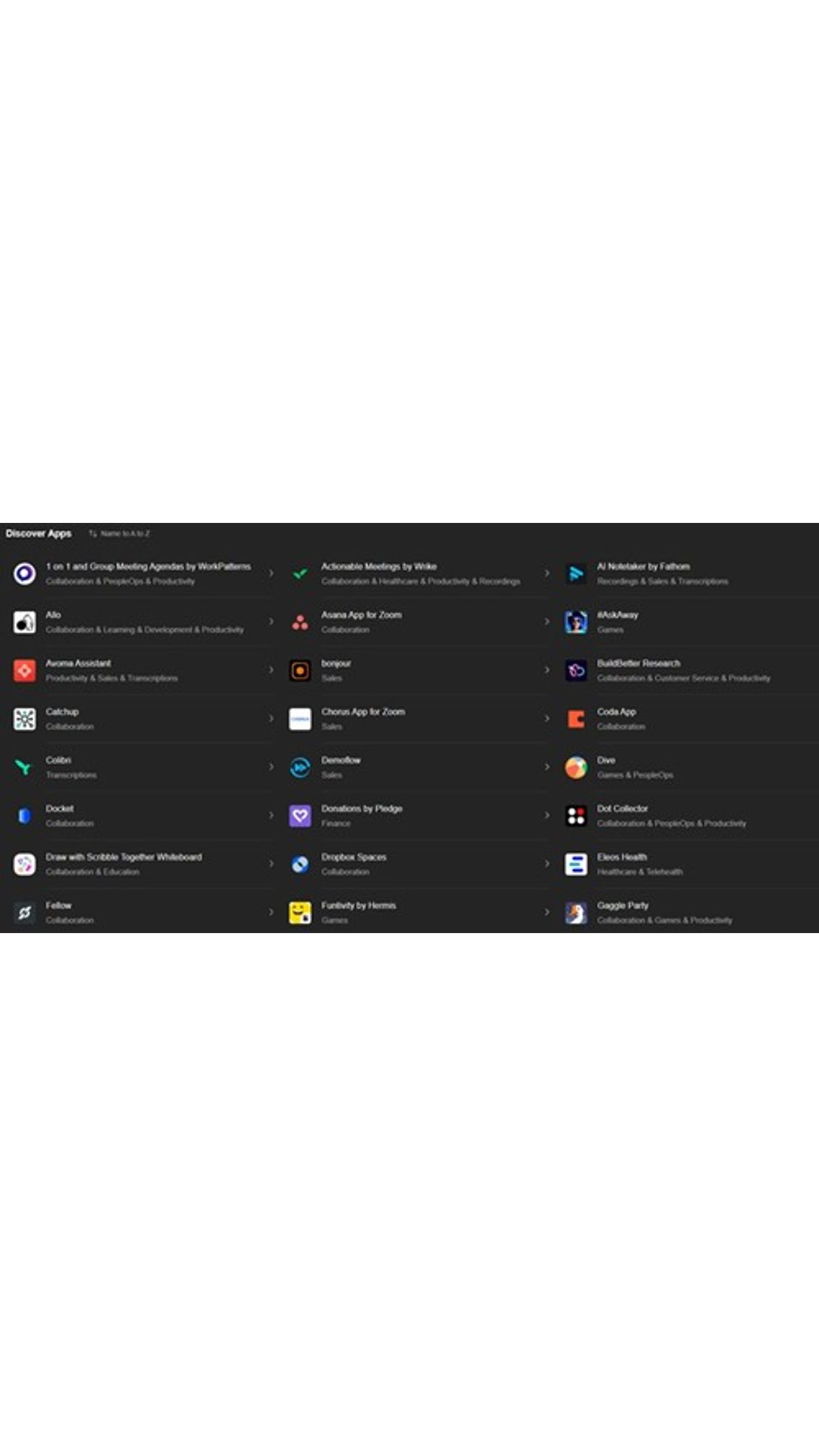Click the Colibri app icon
The width and height of the screenshot is (819, 1456).
point(24,767)
